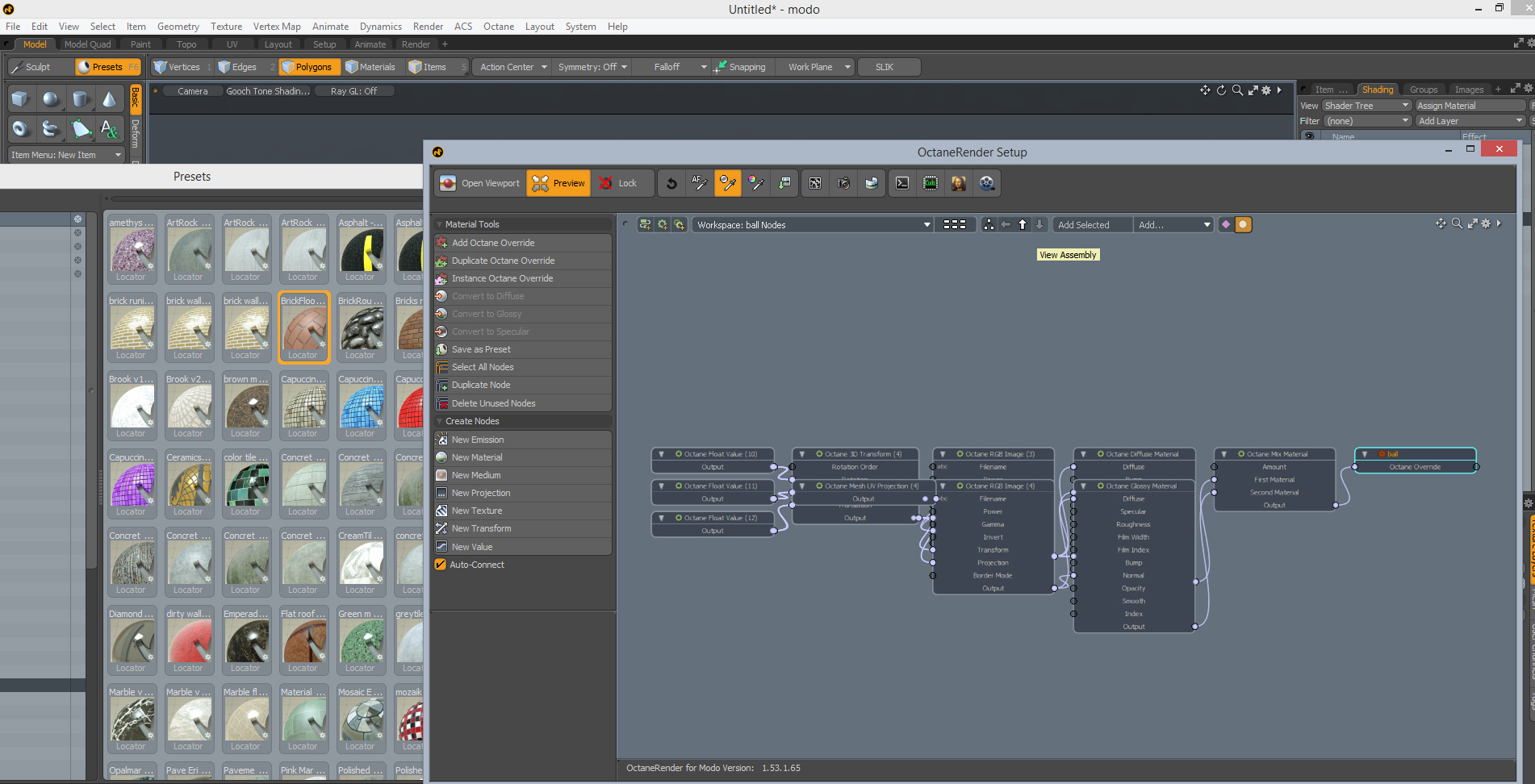Click the New Emission button

[522, 440]
